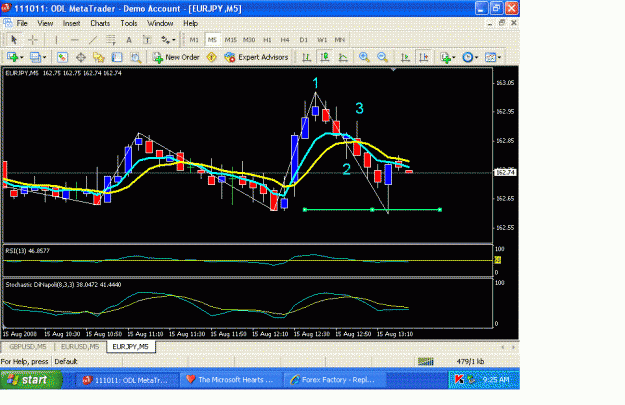Screen dimensions: 625x405
Task: Click the yellow diamond MetaEditor icon
Action: click(212, 57)
